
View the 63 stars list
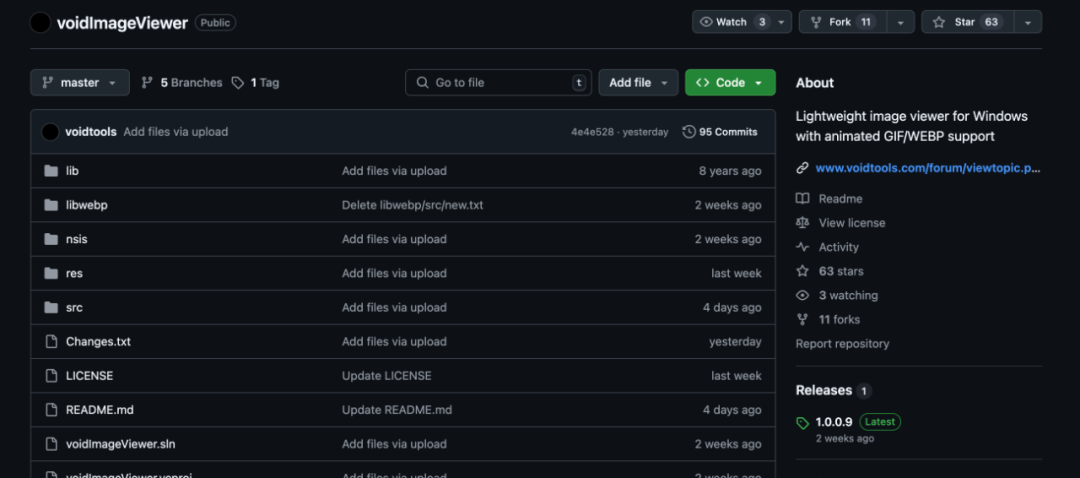841,271
